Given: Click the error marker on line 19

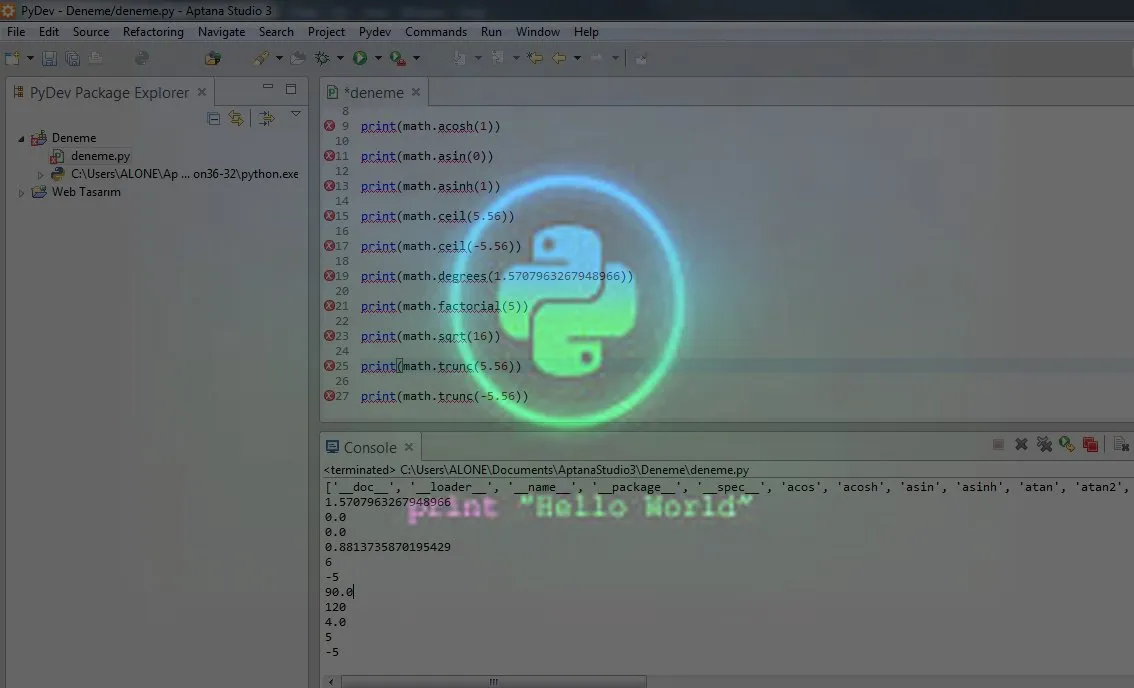Looking at the screenshot, I should (329, 276).
